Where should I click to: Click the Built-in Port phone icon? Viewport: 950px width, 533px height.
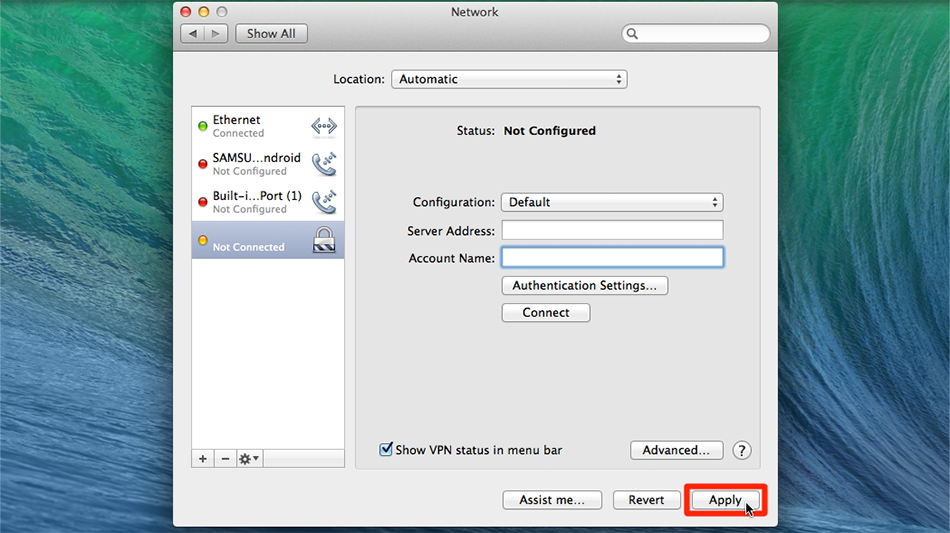(x=324, y=202)
